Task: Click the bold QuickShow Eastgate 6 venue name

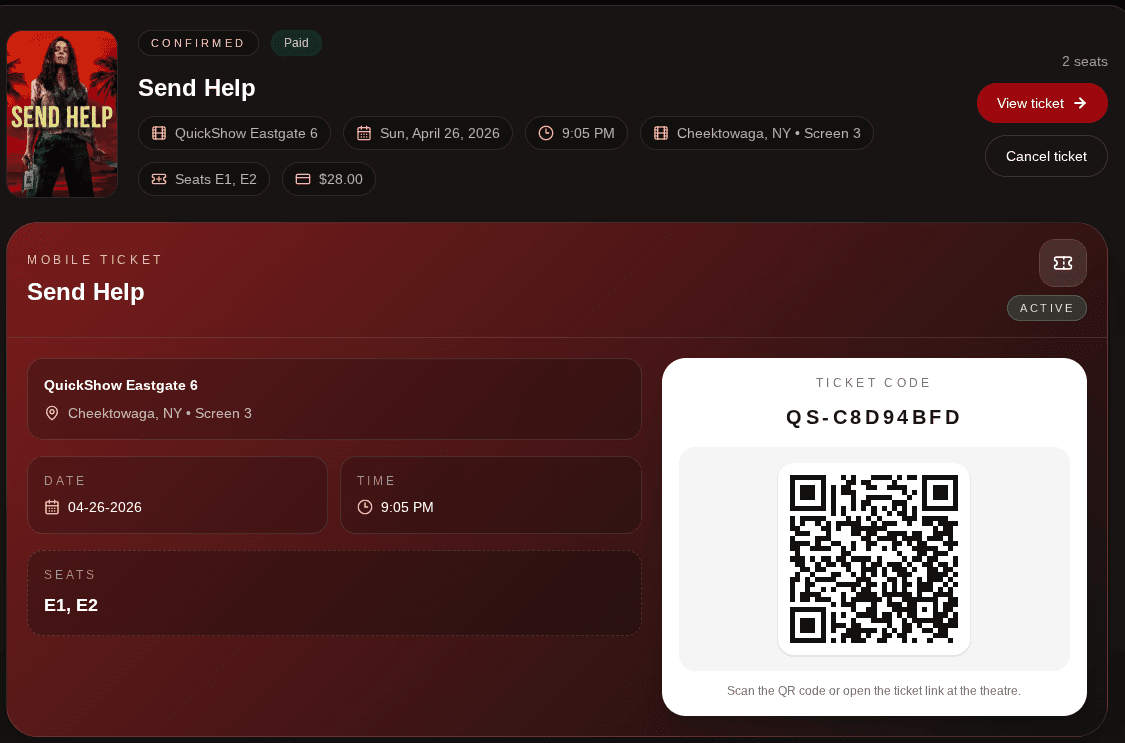Action: [121, 385]
